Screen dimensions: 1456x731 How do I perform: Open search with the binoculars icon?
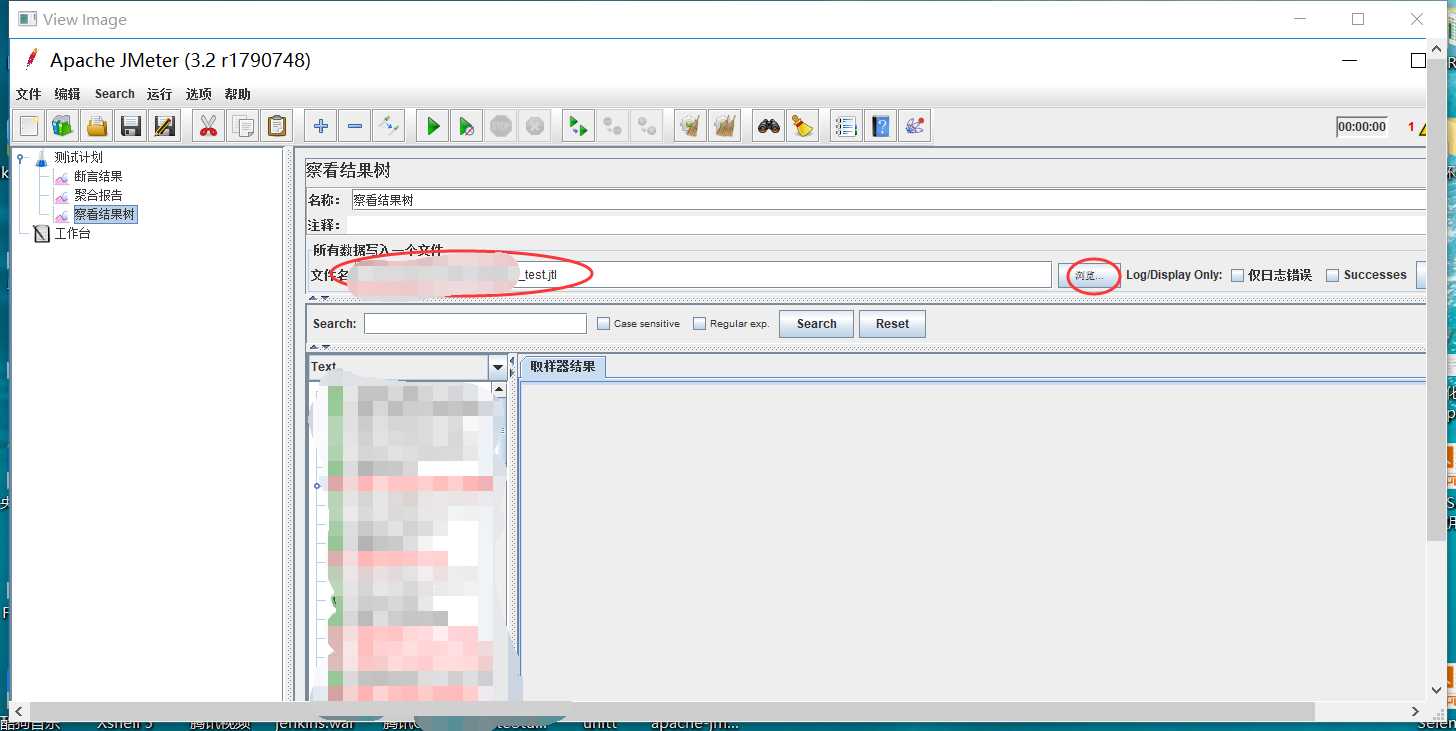pos(768,126)
